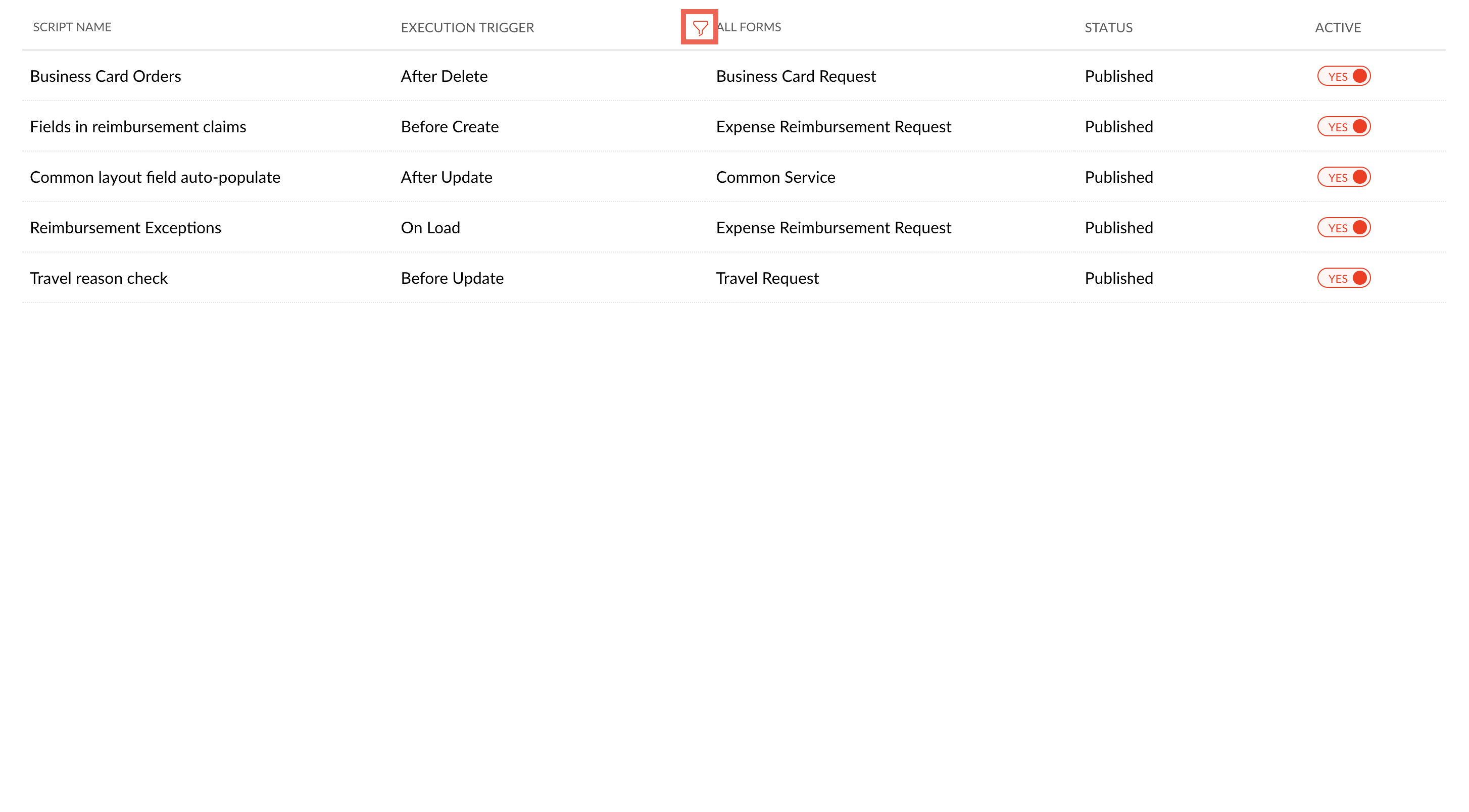Toggle active switch for Common layout field auto-populate
This screenshot has width=1469, height=812.
pyautogui.click(x=1344, y=177)
